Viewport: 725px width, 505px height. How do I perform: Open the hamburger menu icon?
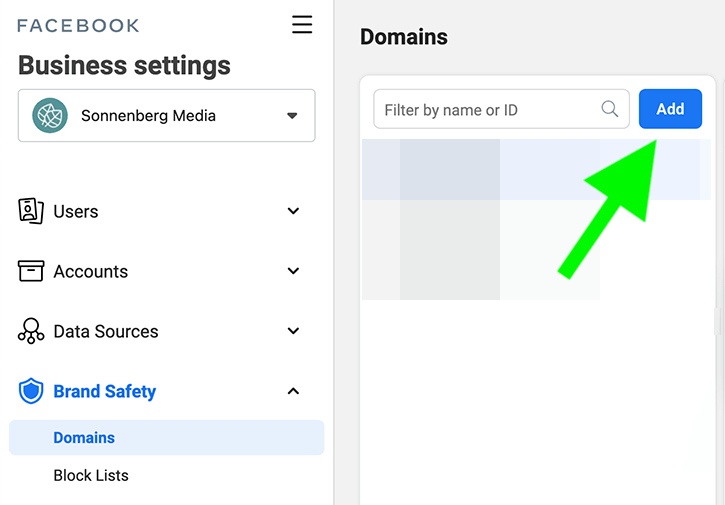[302, 25]
